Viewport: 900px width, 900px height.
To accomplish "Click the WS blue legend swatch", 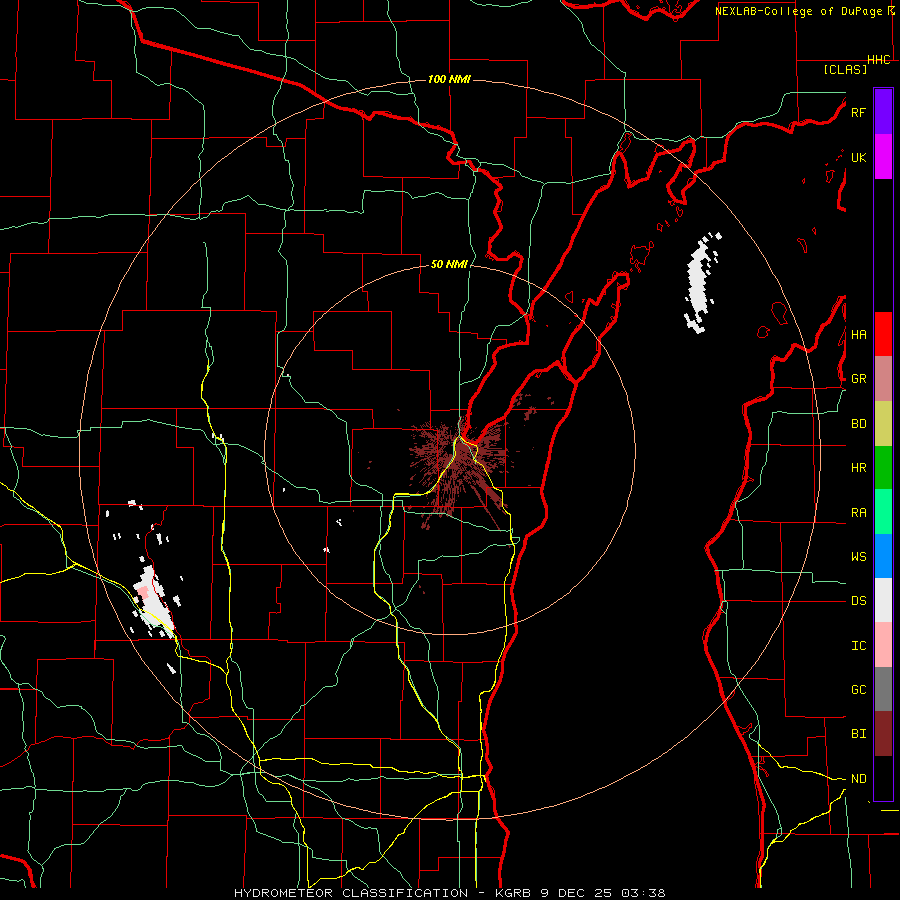I will (883, 556).
